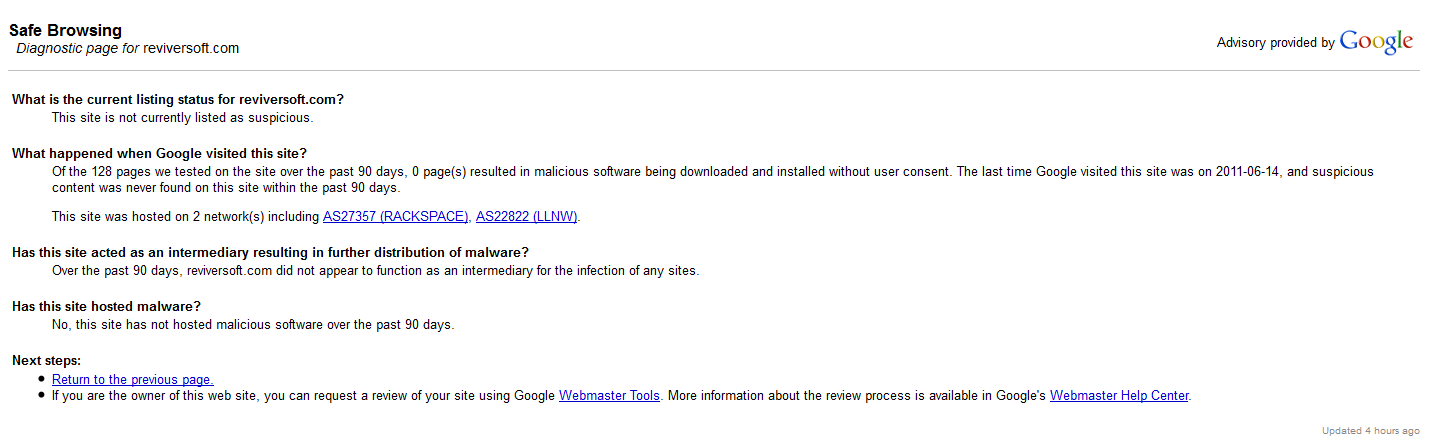Open Google Webmaster Tools link
The width and height of the screenshot is (1429, 445).
click(x=609, y=395)
